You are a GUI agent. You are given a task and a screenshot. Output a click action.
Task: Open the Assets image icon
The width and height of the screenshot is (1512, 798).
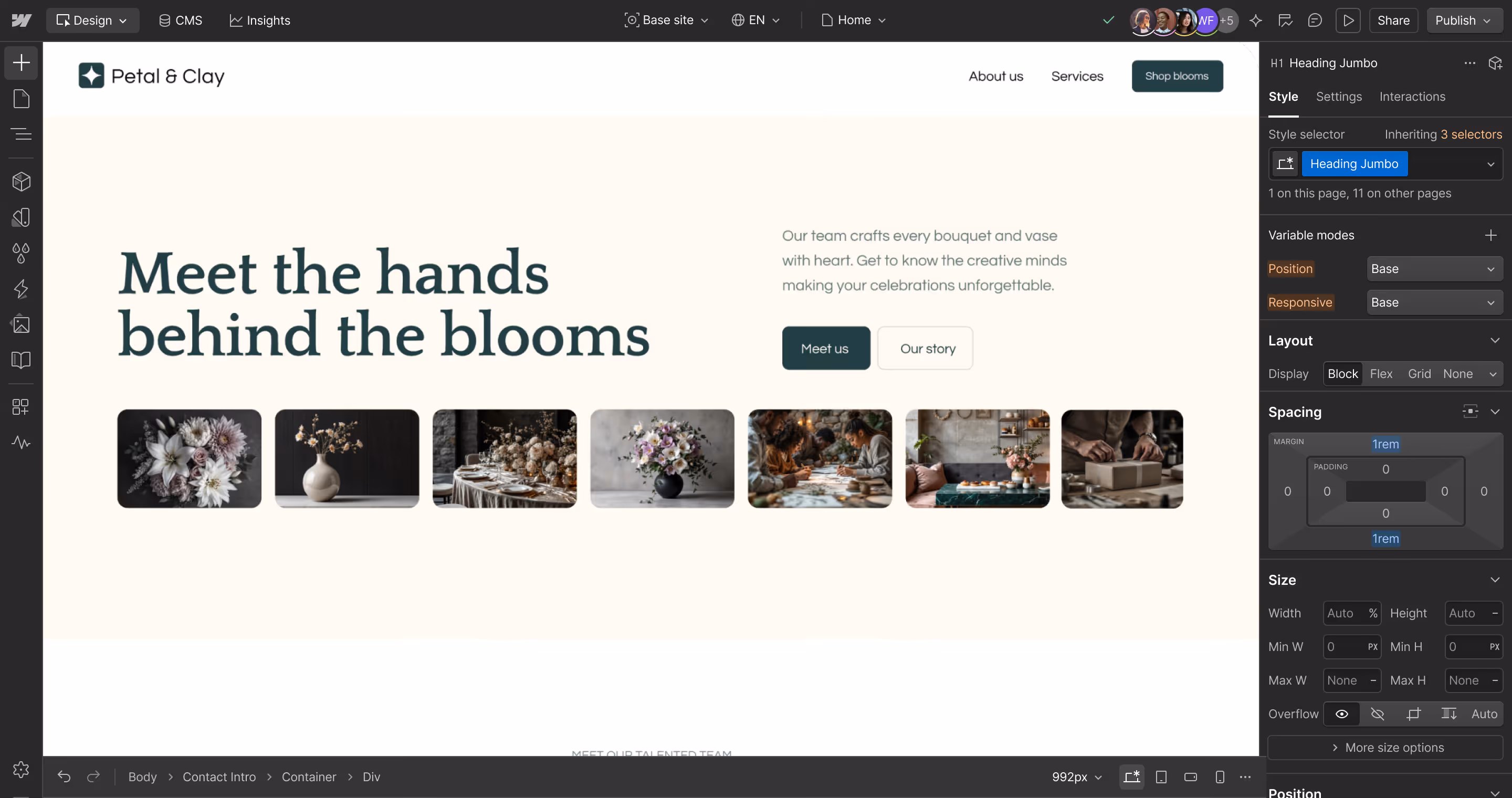21,324
